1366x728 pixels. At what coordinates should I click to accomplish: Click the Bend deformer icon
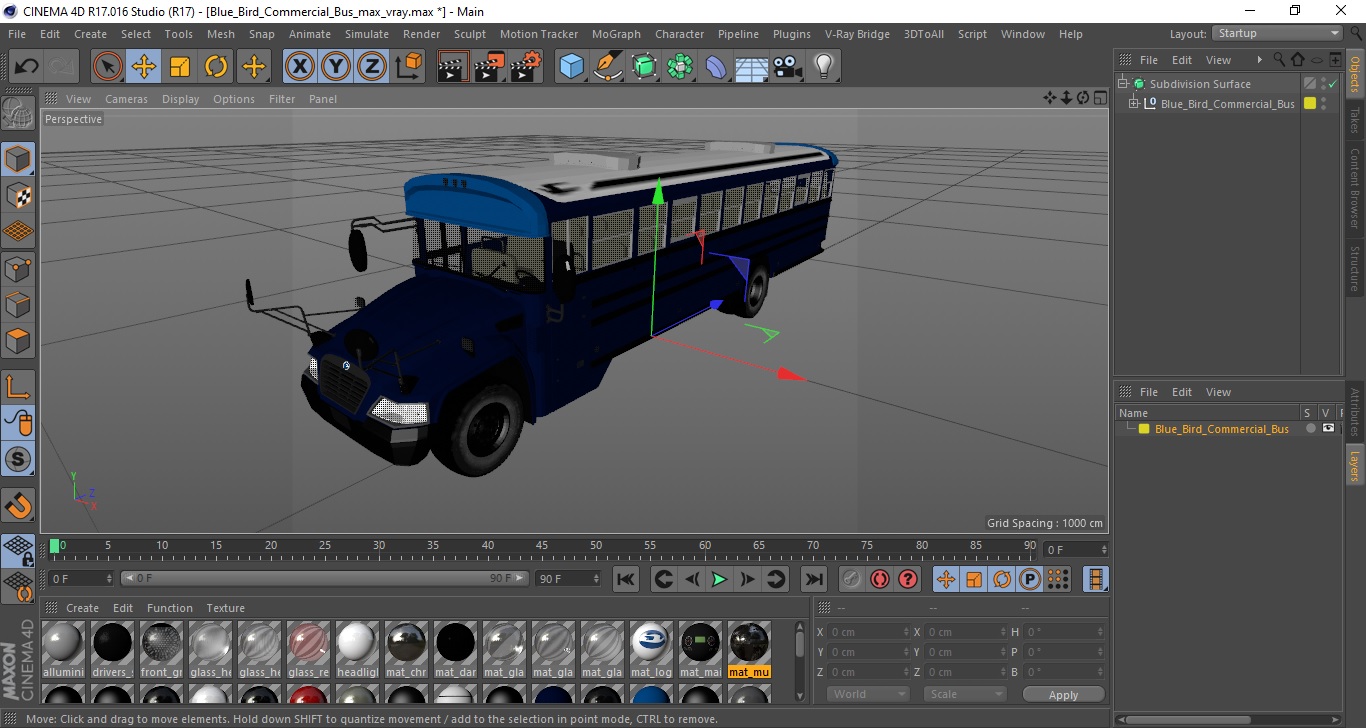716,67
